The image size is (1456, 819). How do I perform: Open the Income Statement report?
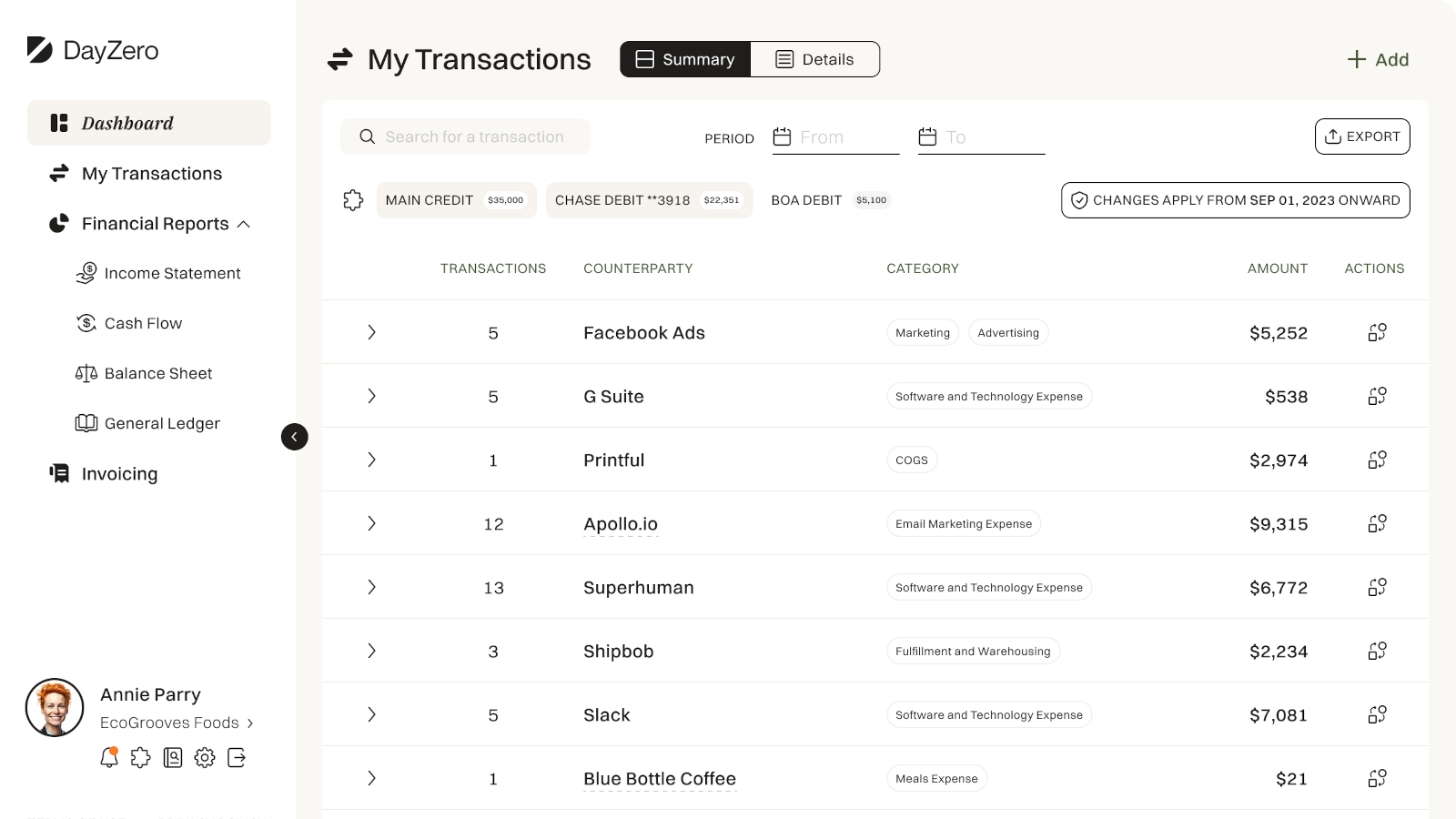pyautogui.click(x=158, y=273)
